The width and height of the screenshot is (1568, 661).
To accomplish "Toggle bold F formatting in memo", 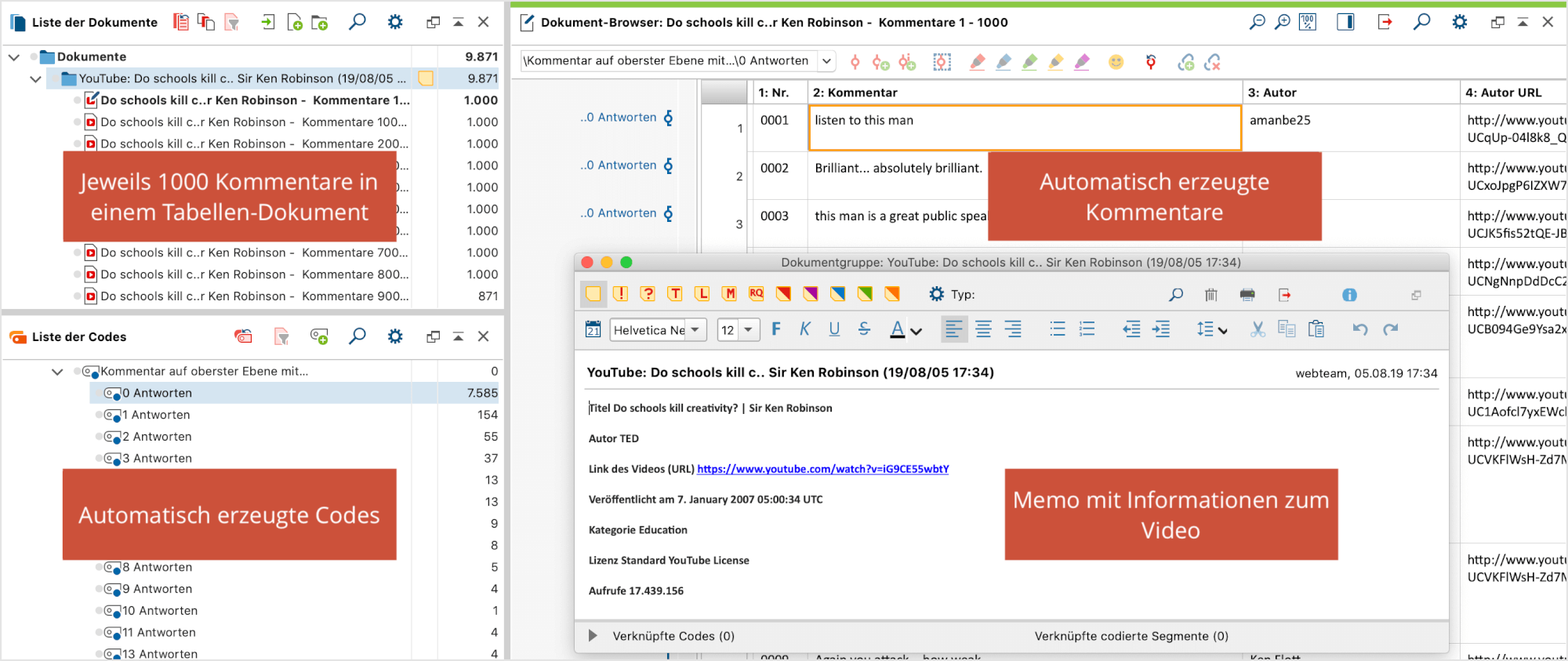I will (776, 329).
